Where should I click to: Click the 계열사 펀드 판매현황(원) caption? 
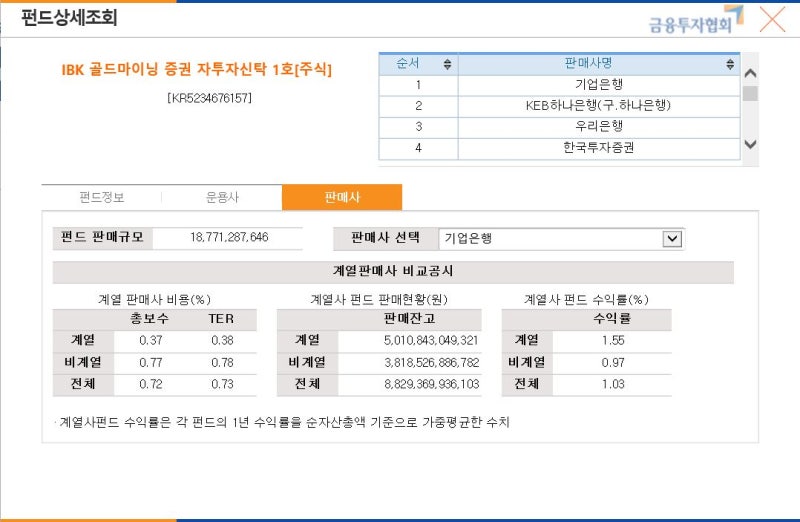[x=379, y=300]
